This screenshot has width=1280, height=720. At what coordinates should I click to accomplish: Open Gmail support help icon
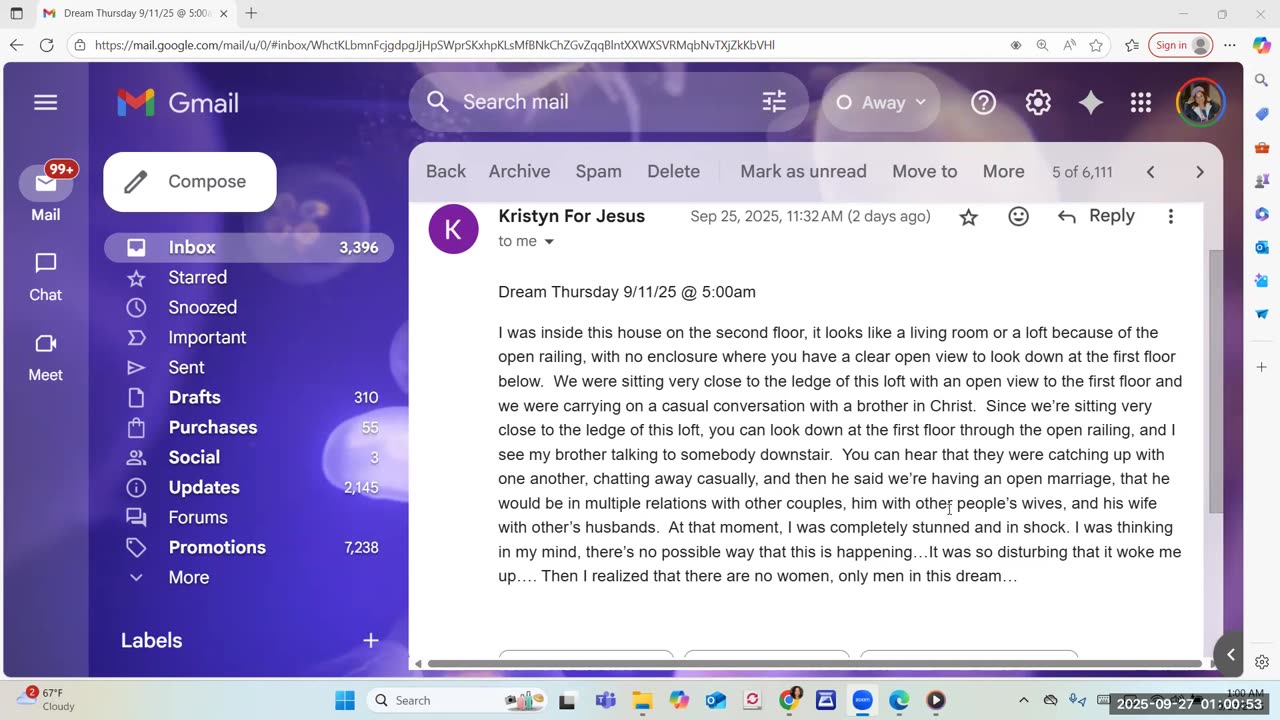pyautogui.click(x=984, y=102)
